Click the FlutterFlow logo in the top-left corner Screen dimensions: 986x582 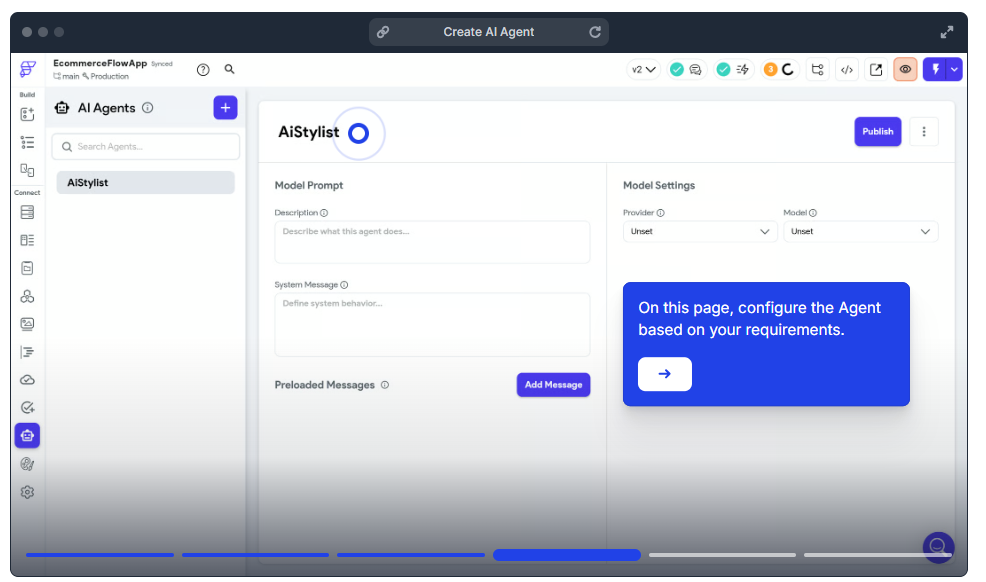28,69
